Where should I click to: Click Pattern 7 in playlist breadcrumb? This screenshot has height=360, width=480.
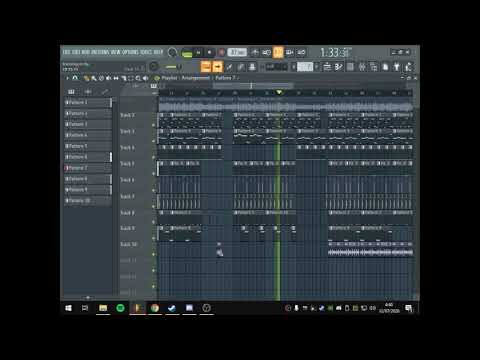coord(225,78)
